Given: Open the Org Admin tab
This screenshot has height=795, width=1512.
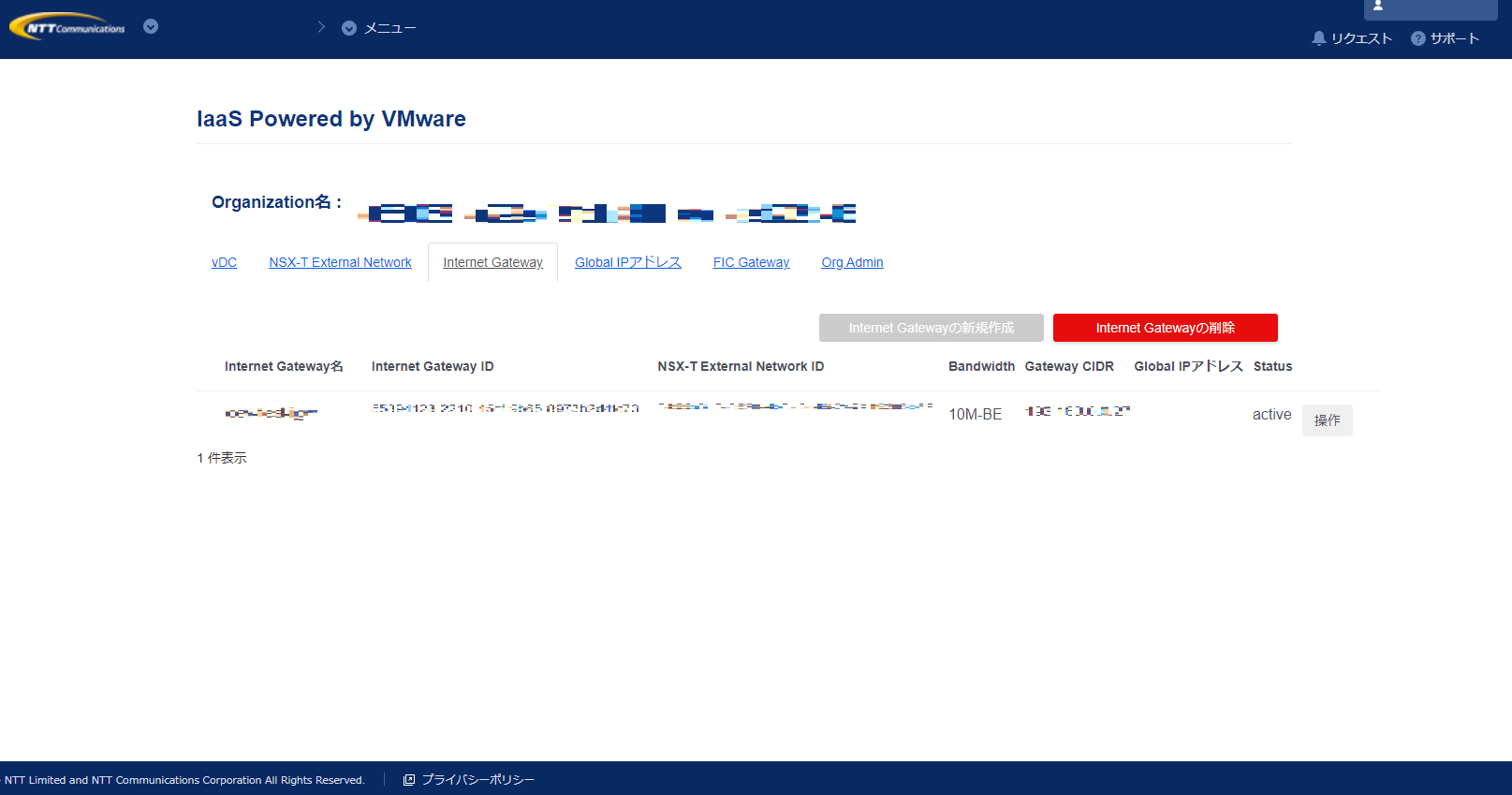Looking at the screenshot, I should (x=853, y=262).
